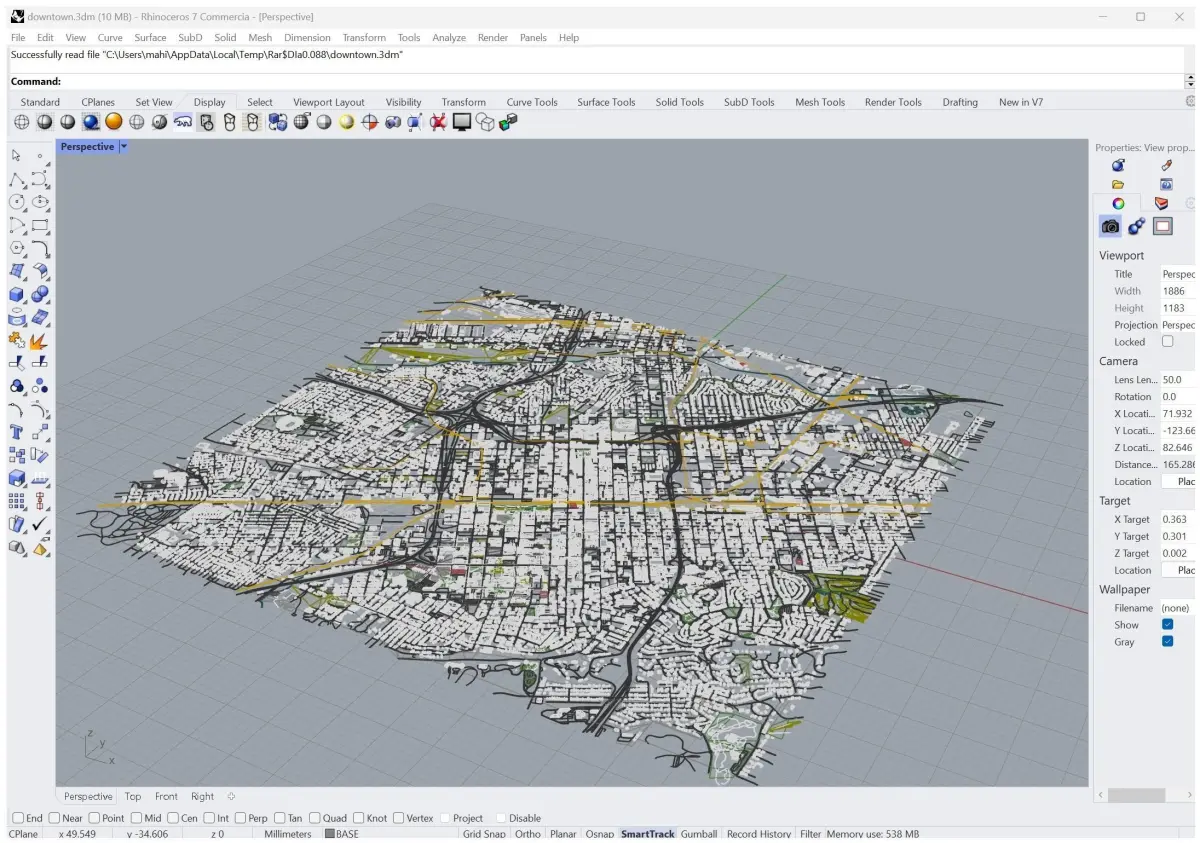Click the black BASE layer swatch

(329, 834)
